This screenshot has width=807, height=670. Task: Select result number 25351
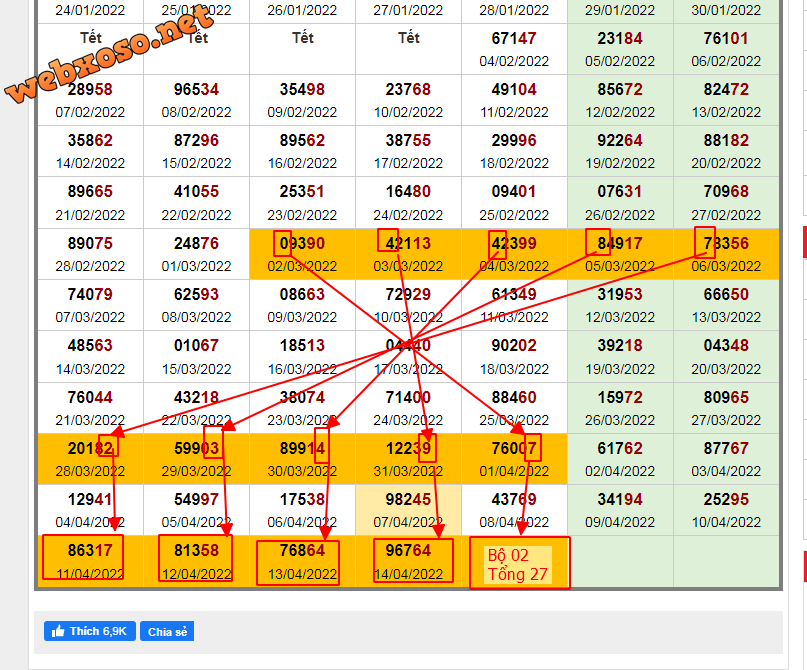(x=302, y=191)
